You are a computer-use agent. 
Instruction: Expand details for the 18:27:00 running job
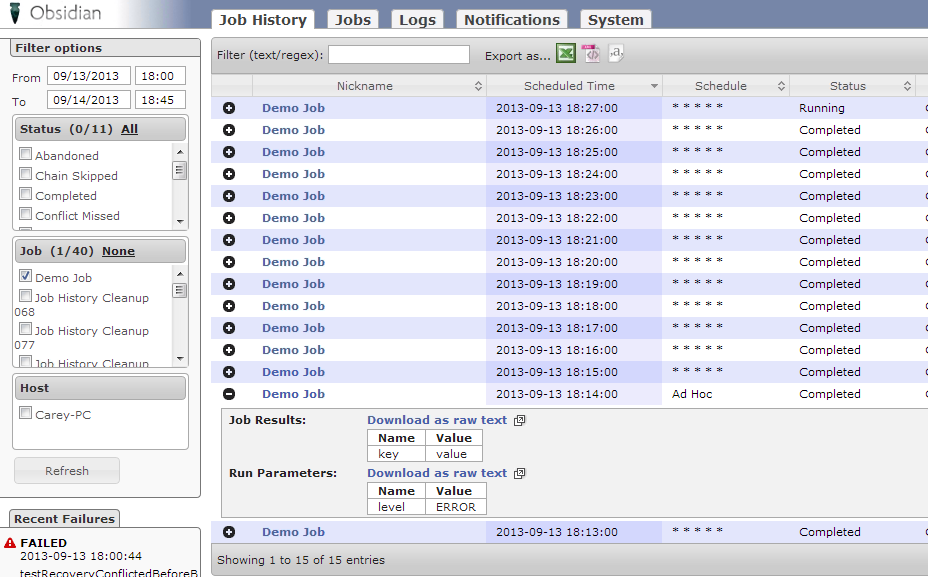(x=229, y=108)
